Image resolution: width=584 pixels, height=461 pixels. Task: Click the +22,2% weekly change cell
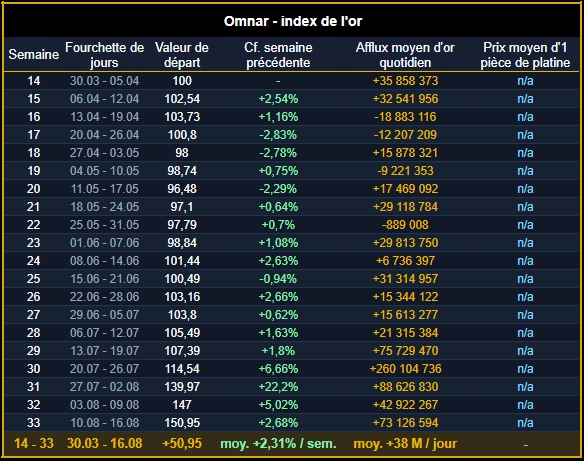278,387
